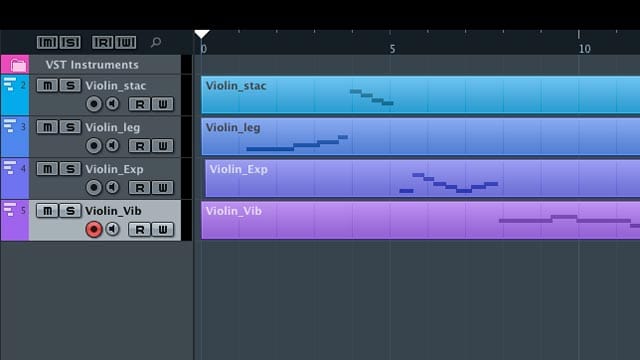This screenshot has width=640, height=360.
Task: Solo the Violin_Exp track
Action: pyautogui.click(x=70, y=169)
